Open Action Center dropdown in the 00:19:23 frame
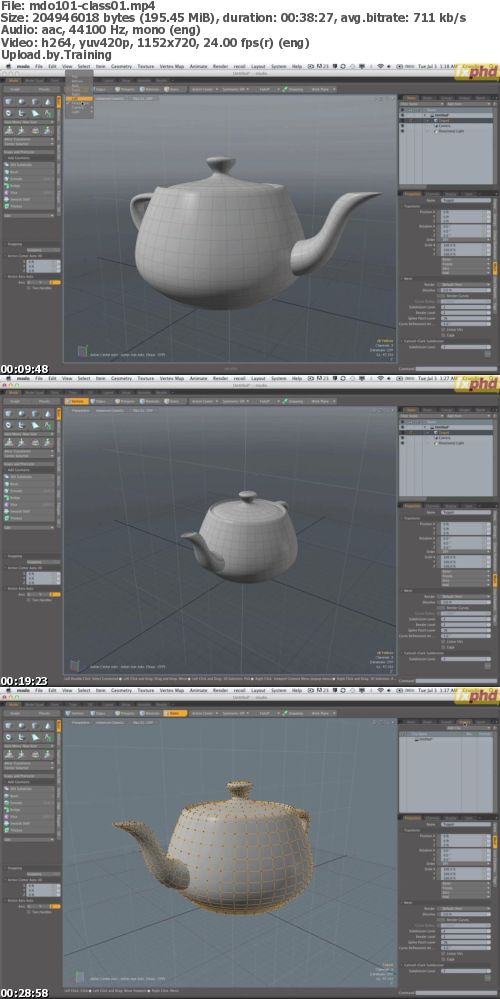Image resolution: width=500 pixels, height=999 pixels. point(205,401)
